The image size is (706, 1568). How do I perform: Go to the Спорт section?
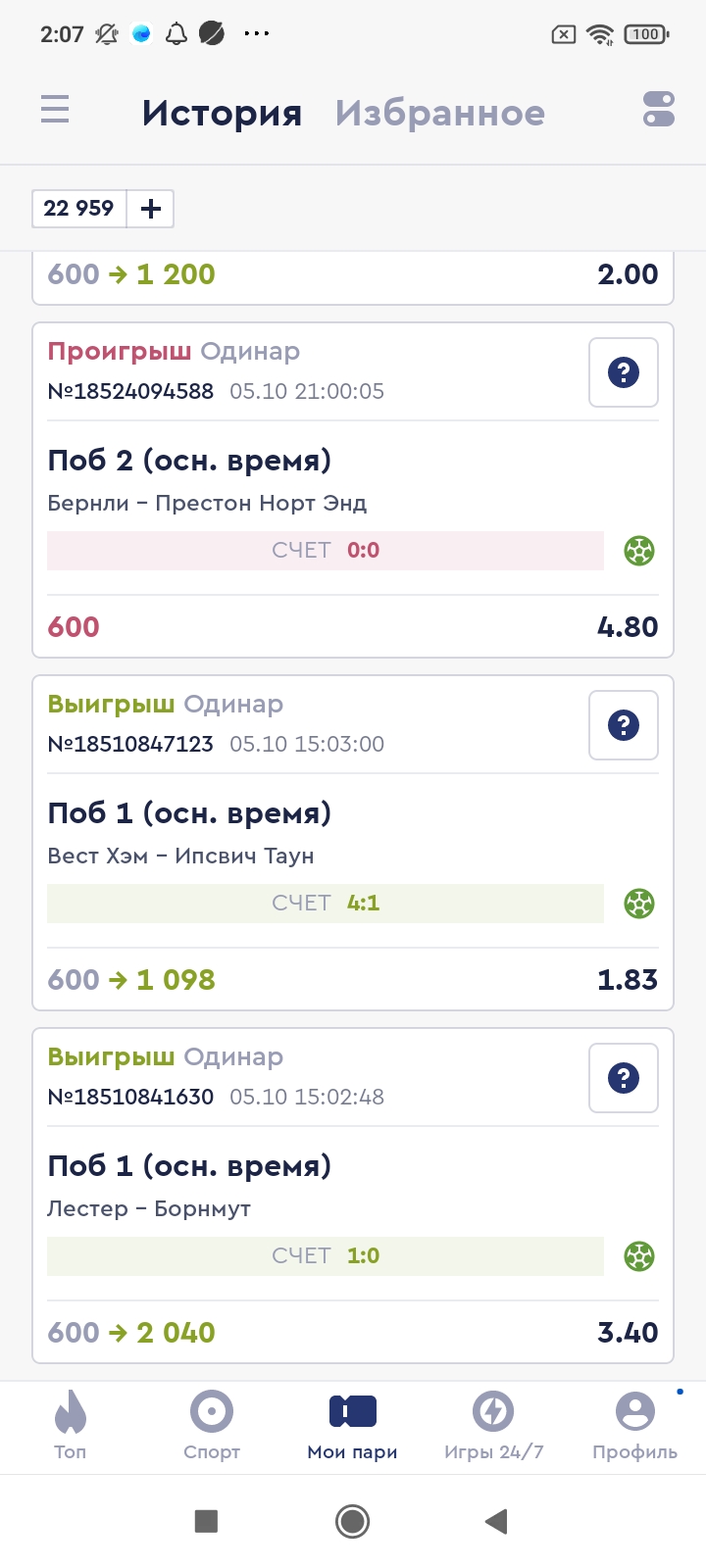tap(212, 1426)
